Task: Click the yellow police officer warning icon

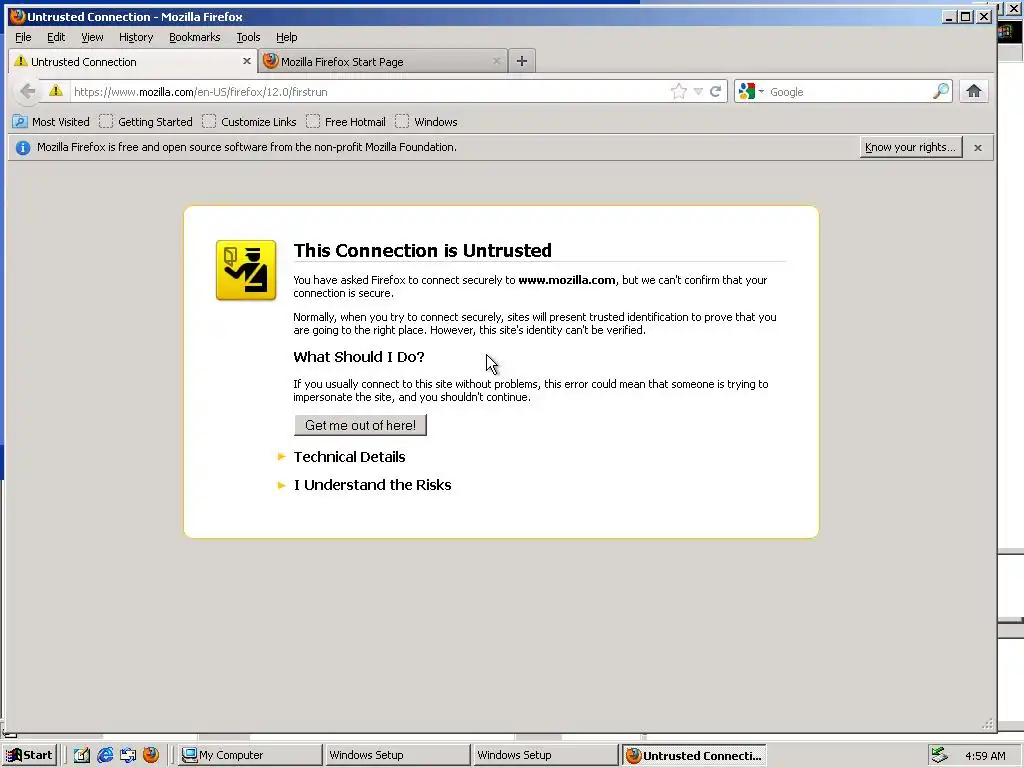Action: click(x=246, y=270)
